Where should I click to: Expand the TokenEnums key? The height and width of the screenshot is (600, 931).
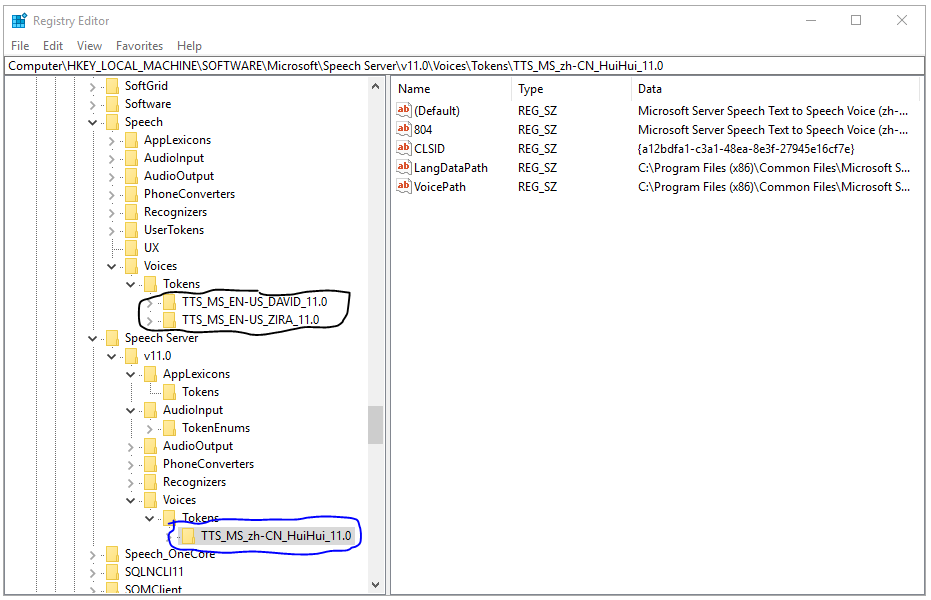point(150,428)
